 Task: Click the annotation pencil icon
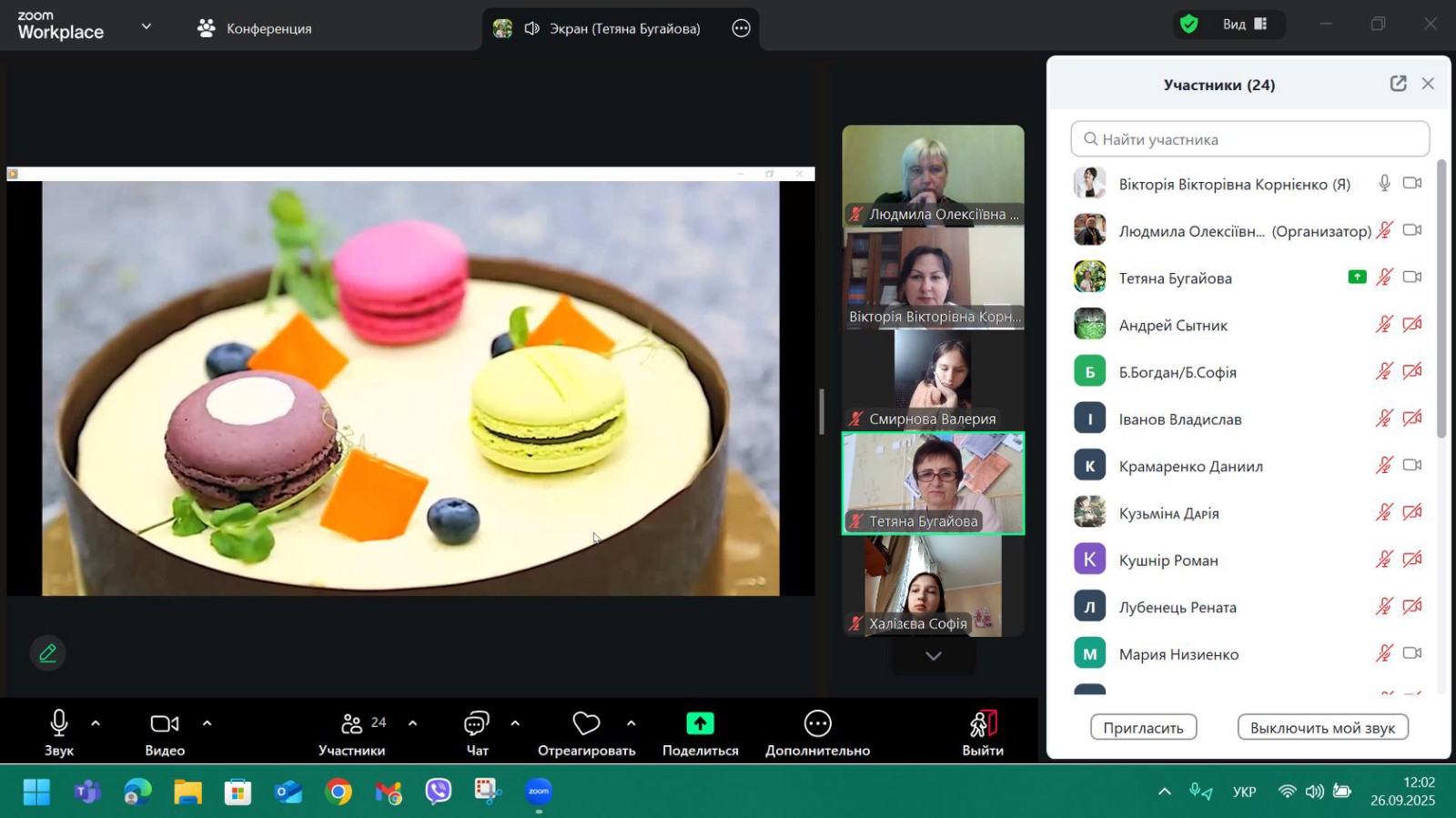(47, 652)
